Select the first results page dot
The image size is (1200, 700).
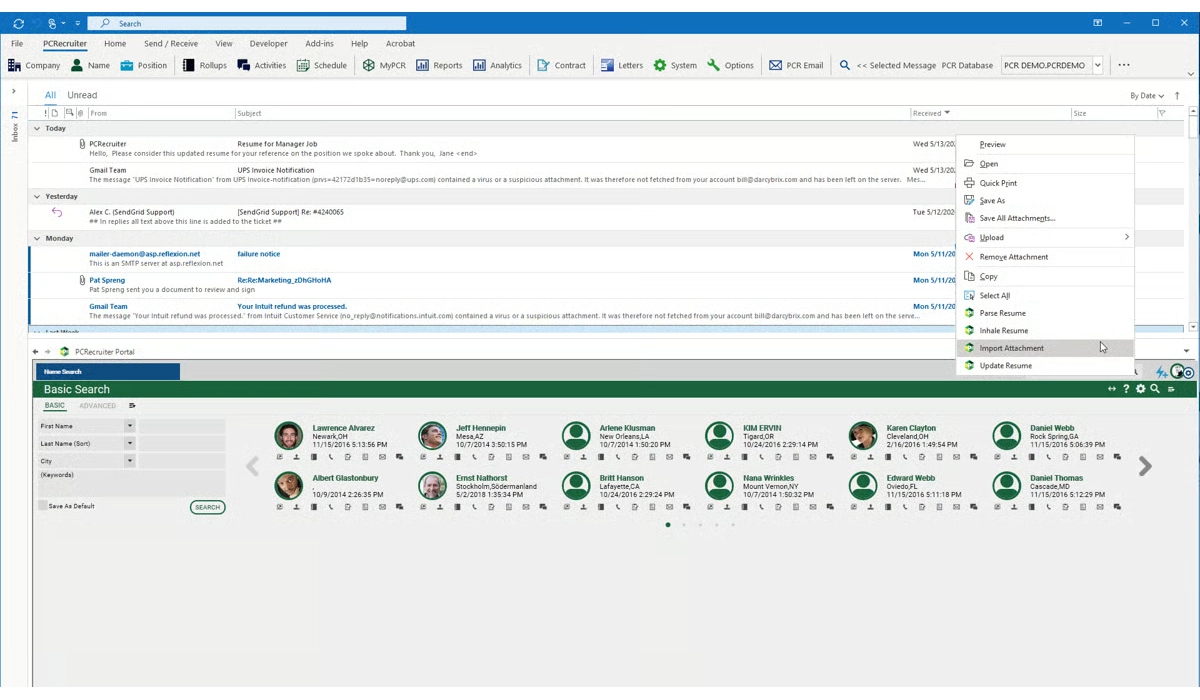[668, 525]
